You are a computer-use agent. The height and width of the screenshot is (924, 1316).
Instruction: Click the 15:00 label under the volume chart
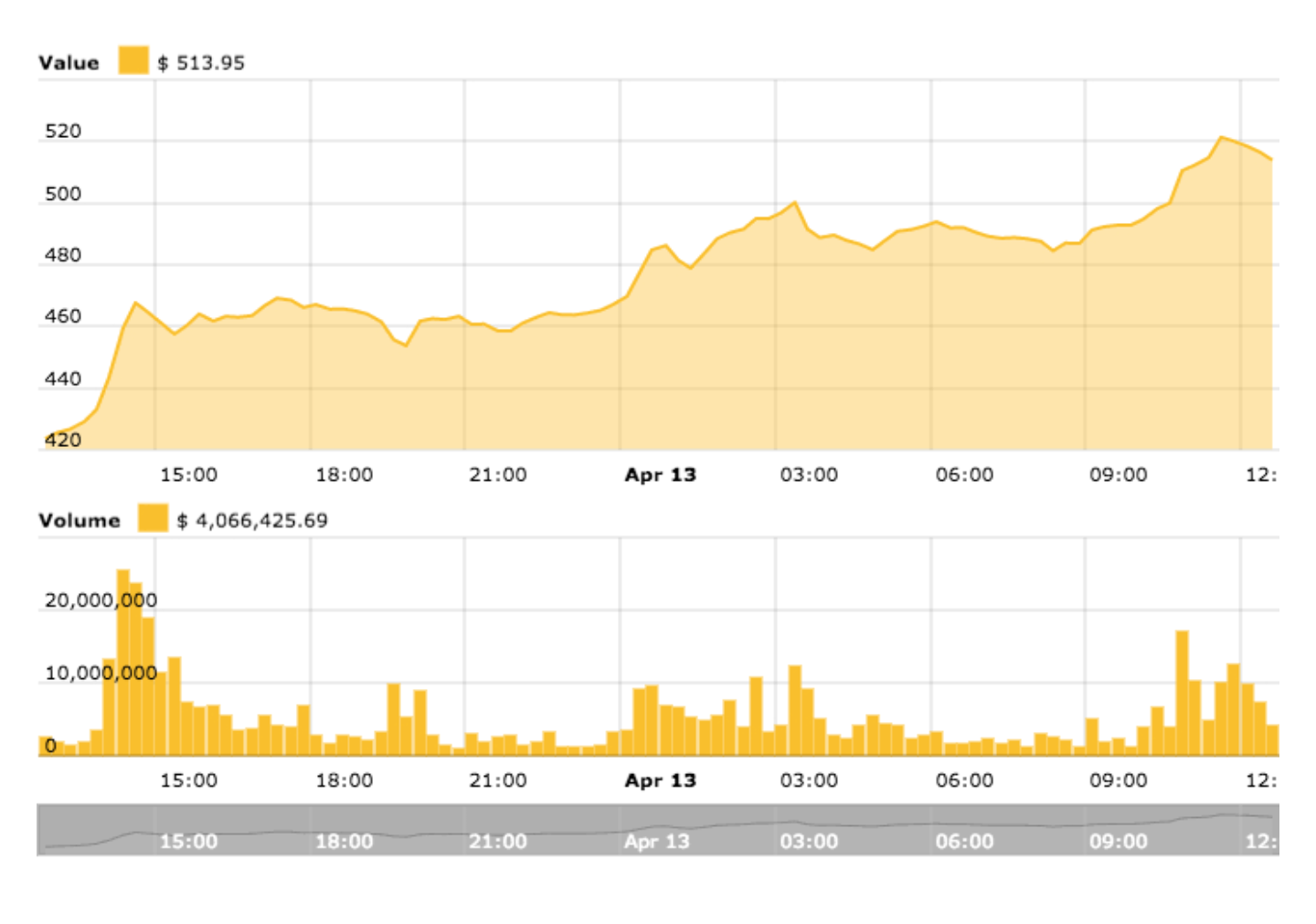click(x=188, y=781)
